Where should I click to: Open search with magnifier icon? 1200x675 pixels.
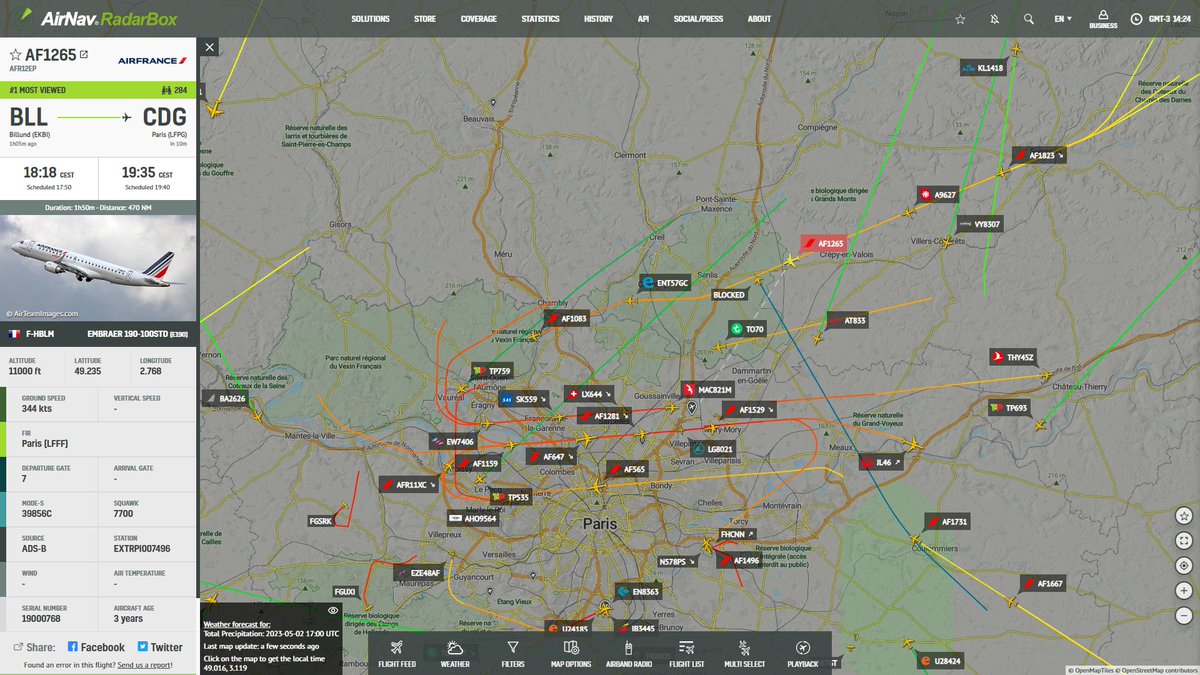[x=1028, y=19]
